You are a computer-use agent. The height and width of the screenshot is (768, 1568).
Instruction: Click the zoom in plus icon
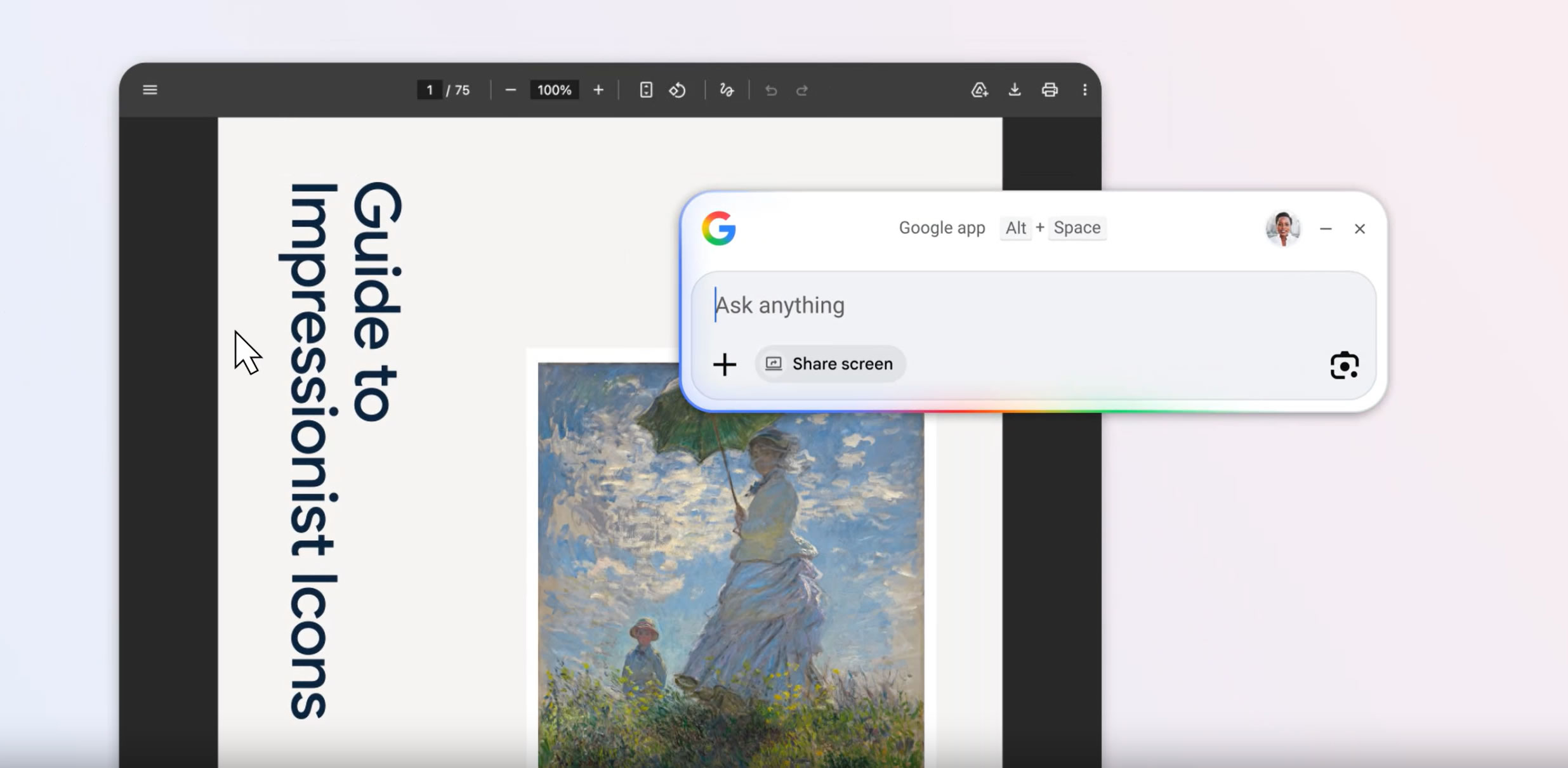coord(598,90)
